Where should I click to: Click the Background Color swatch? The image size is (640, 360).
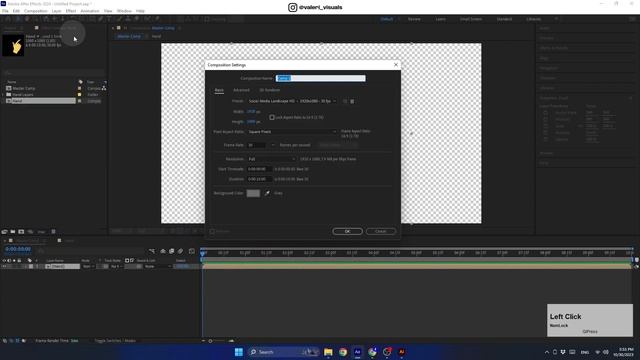click(253, 193)
